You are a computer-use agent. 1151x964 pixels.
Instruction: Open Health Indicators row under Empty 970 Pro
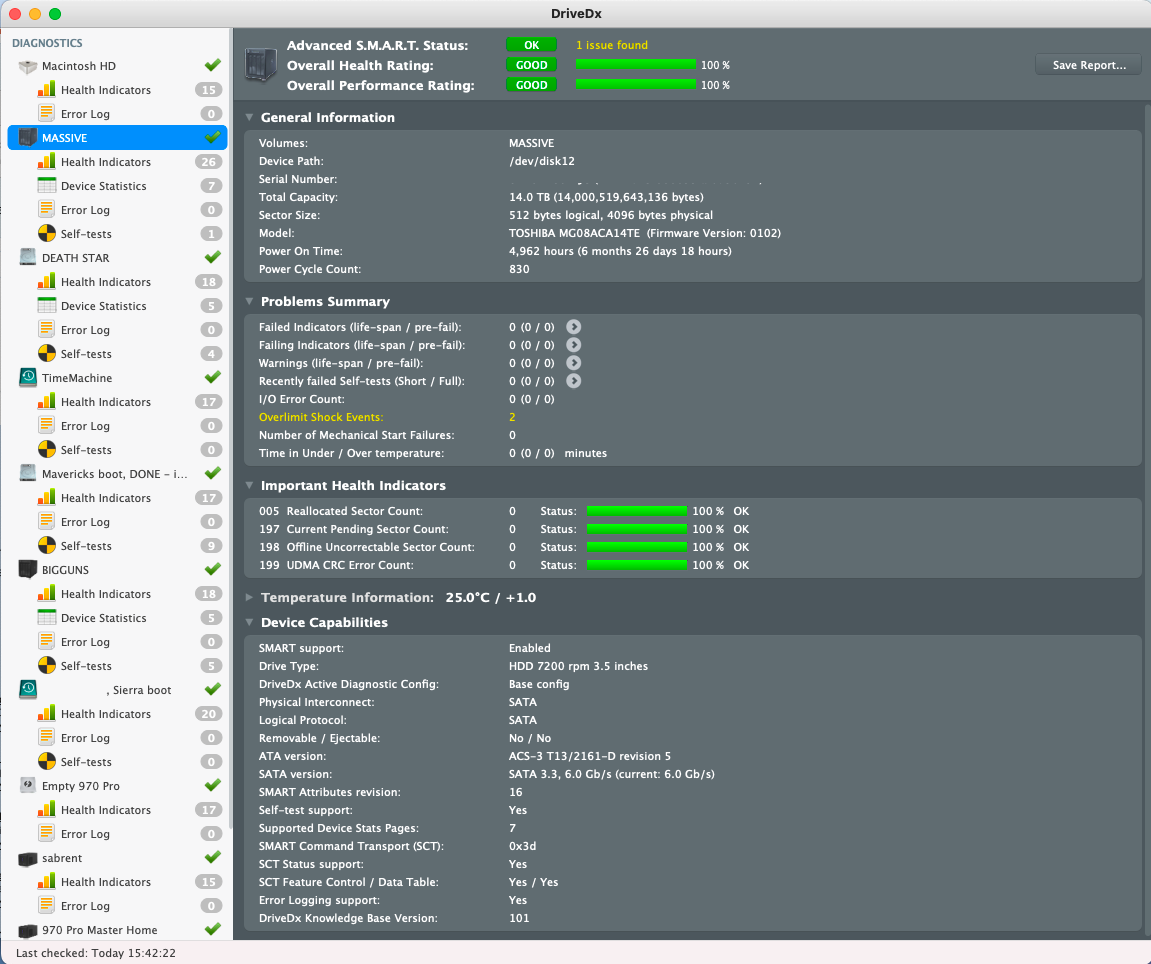tap(117, 810)
